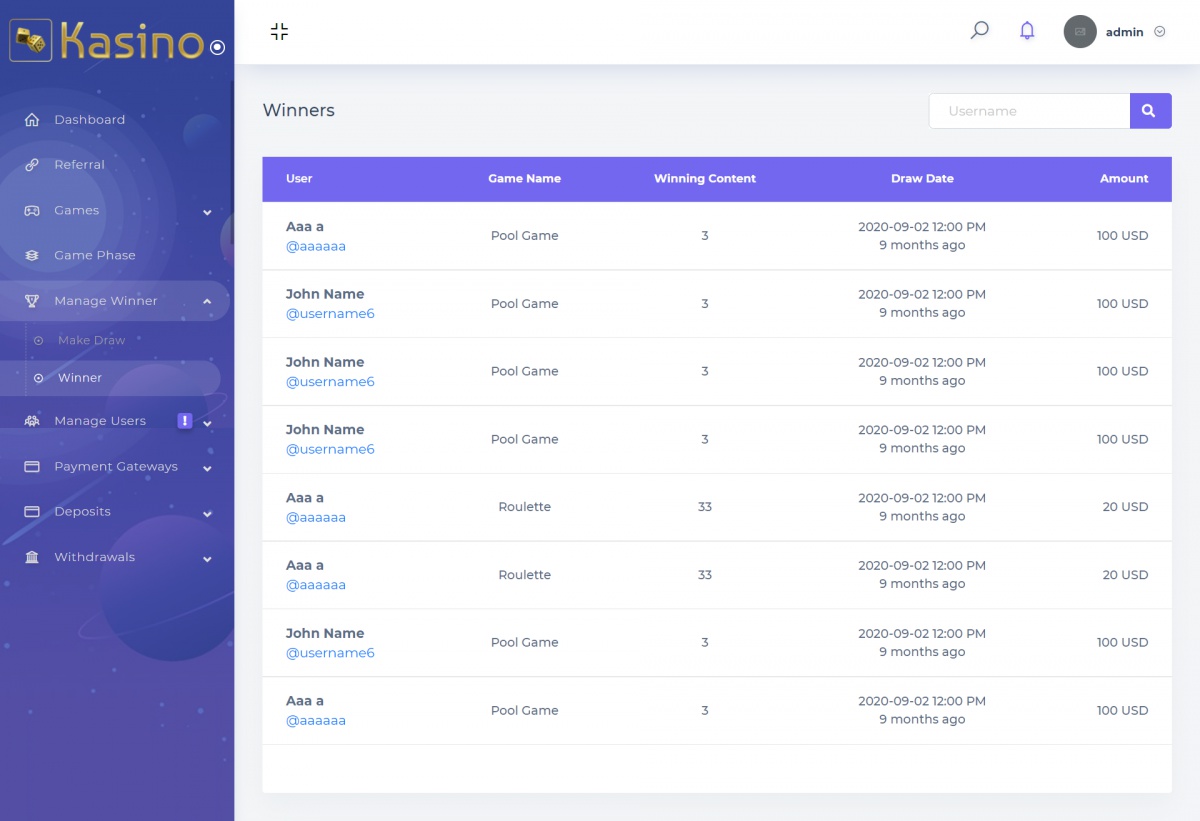Expand the Deposits submenu
This screenshot has width=1200, height=821.
207,514
